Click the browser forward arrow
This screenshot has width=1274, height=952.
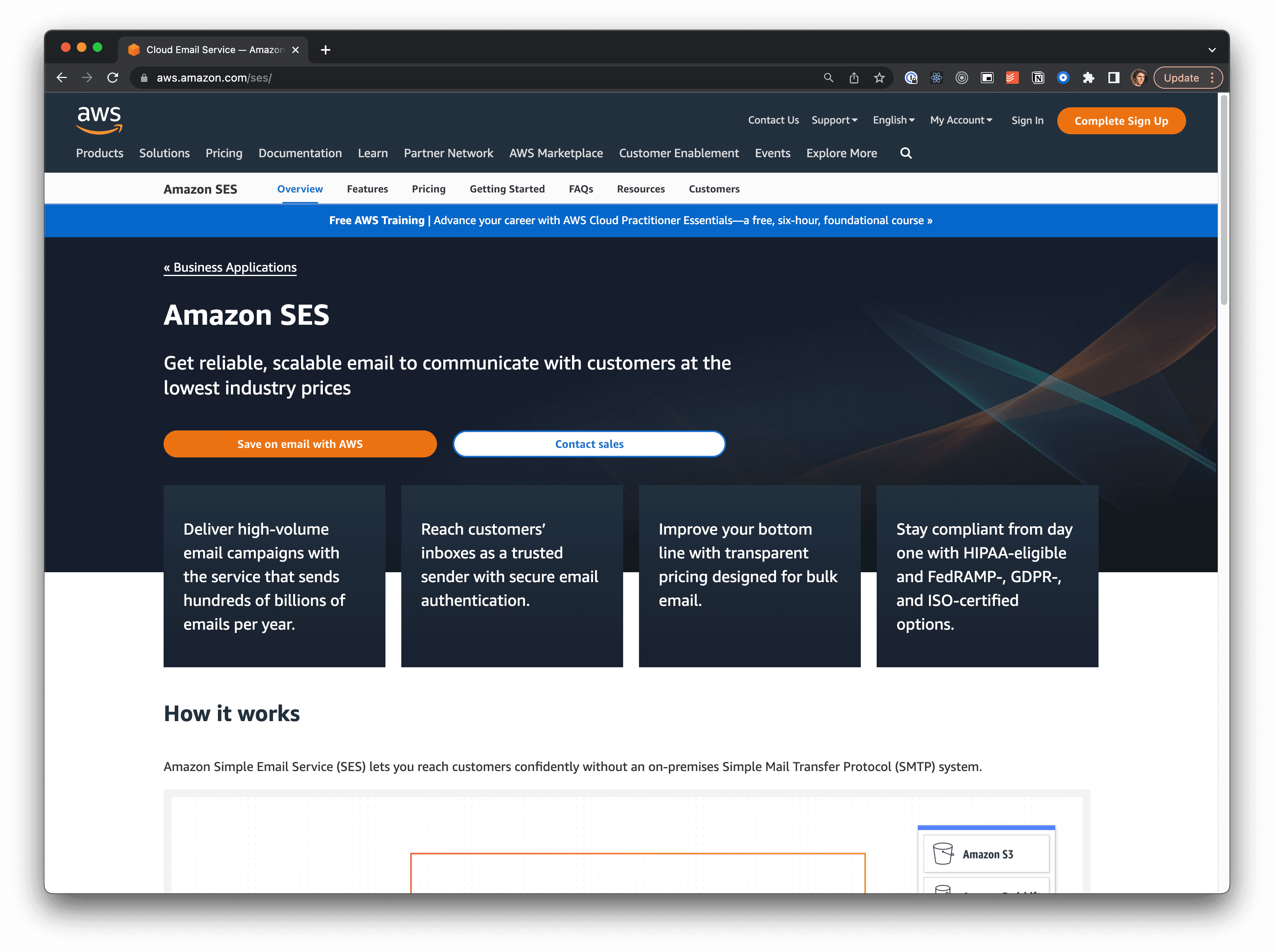click(x=87, y=78)
